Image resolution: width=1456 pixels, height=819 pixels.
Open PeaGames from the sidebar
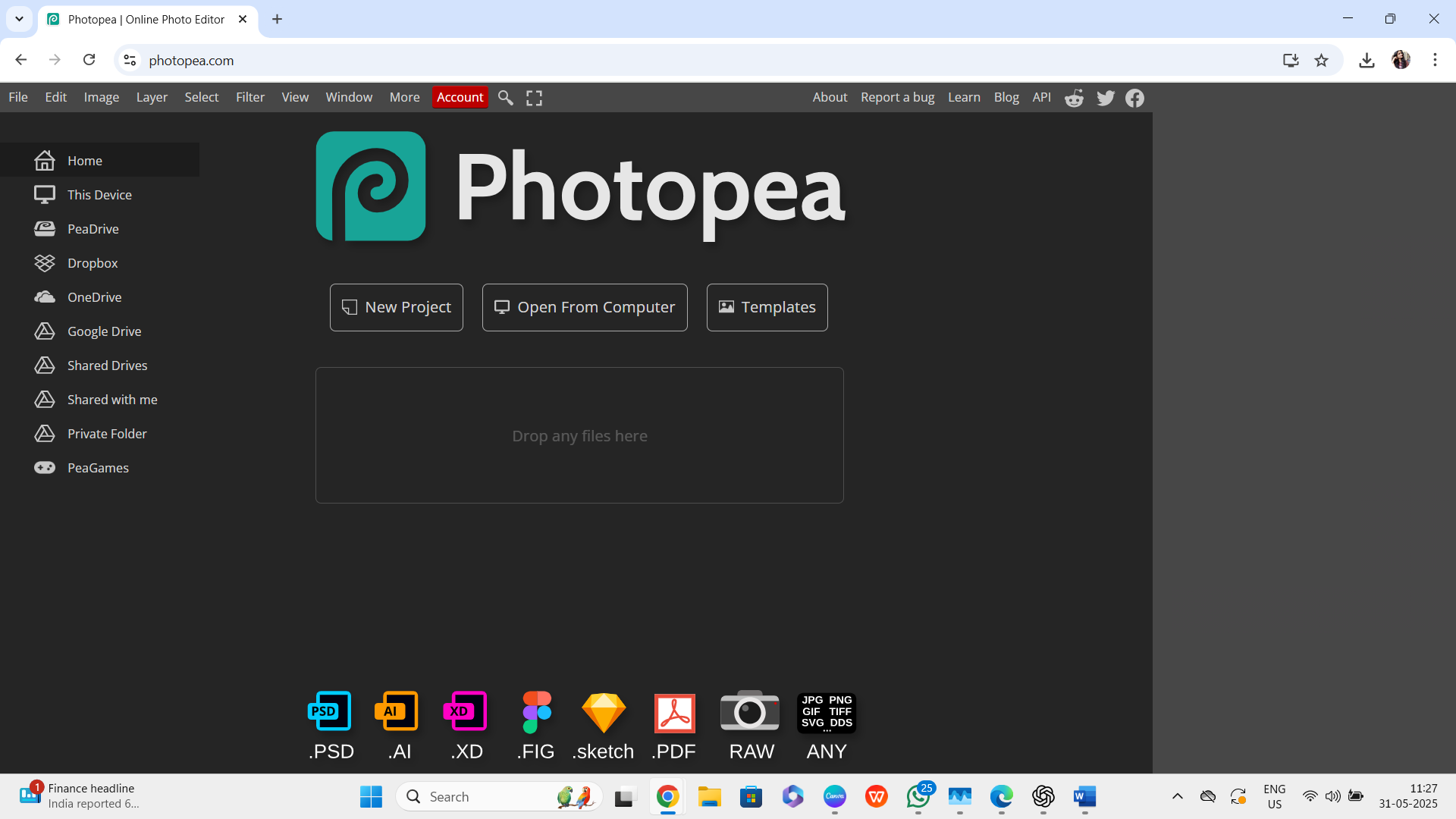coord(98,468)
